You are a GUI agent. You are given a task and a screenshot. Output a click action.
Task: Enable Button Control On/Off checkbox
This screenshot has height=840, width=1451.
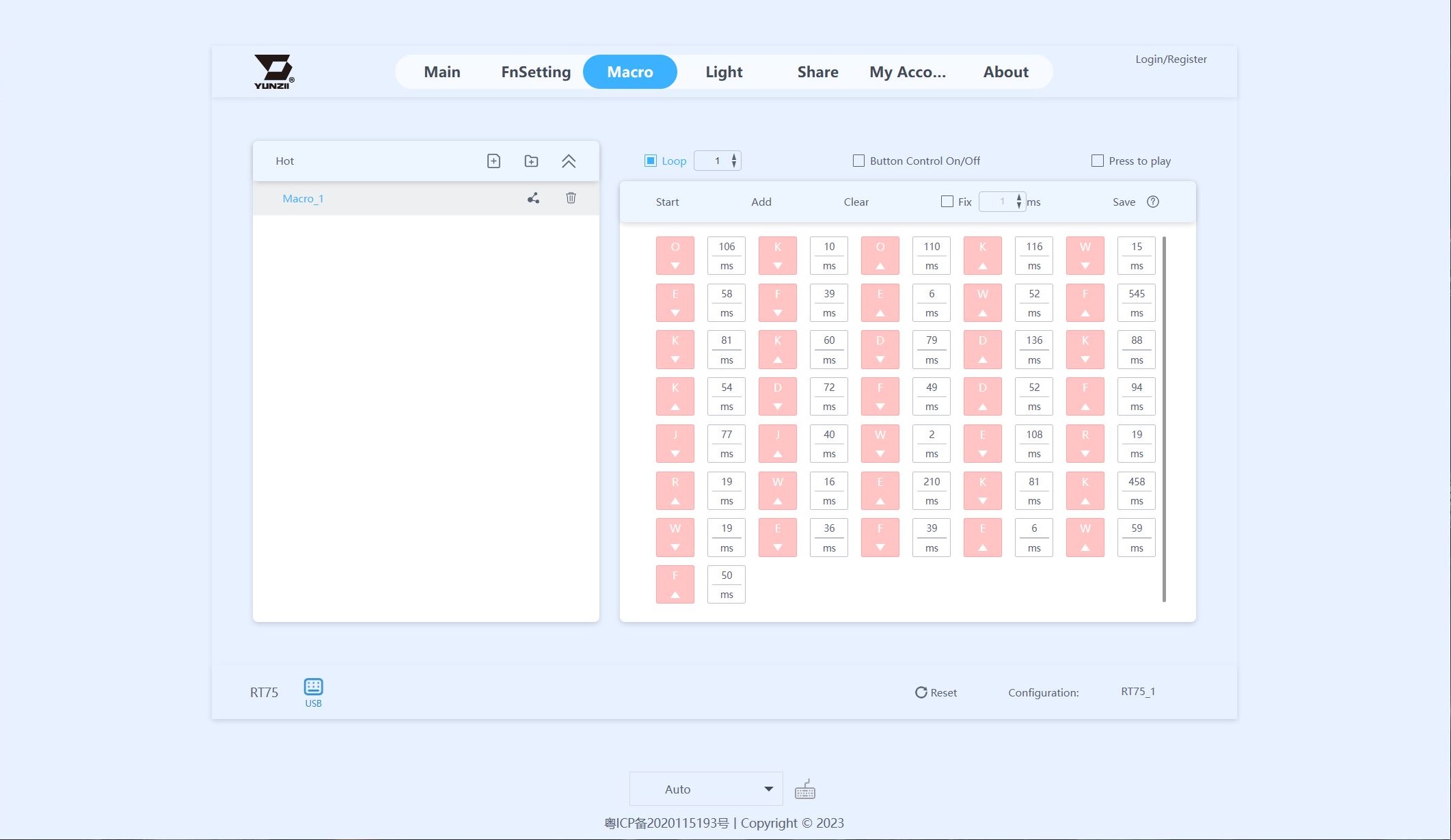[x=858, y=161]
